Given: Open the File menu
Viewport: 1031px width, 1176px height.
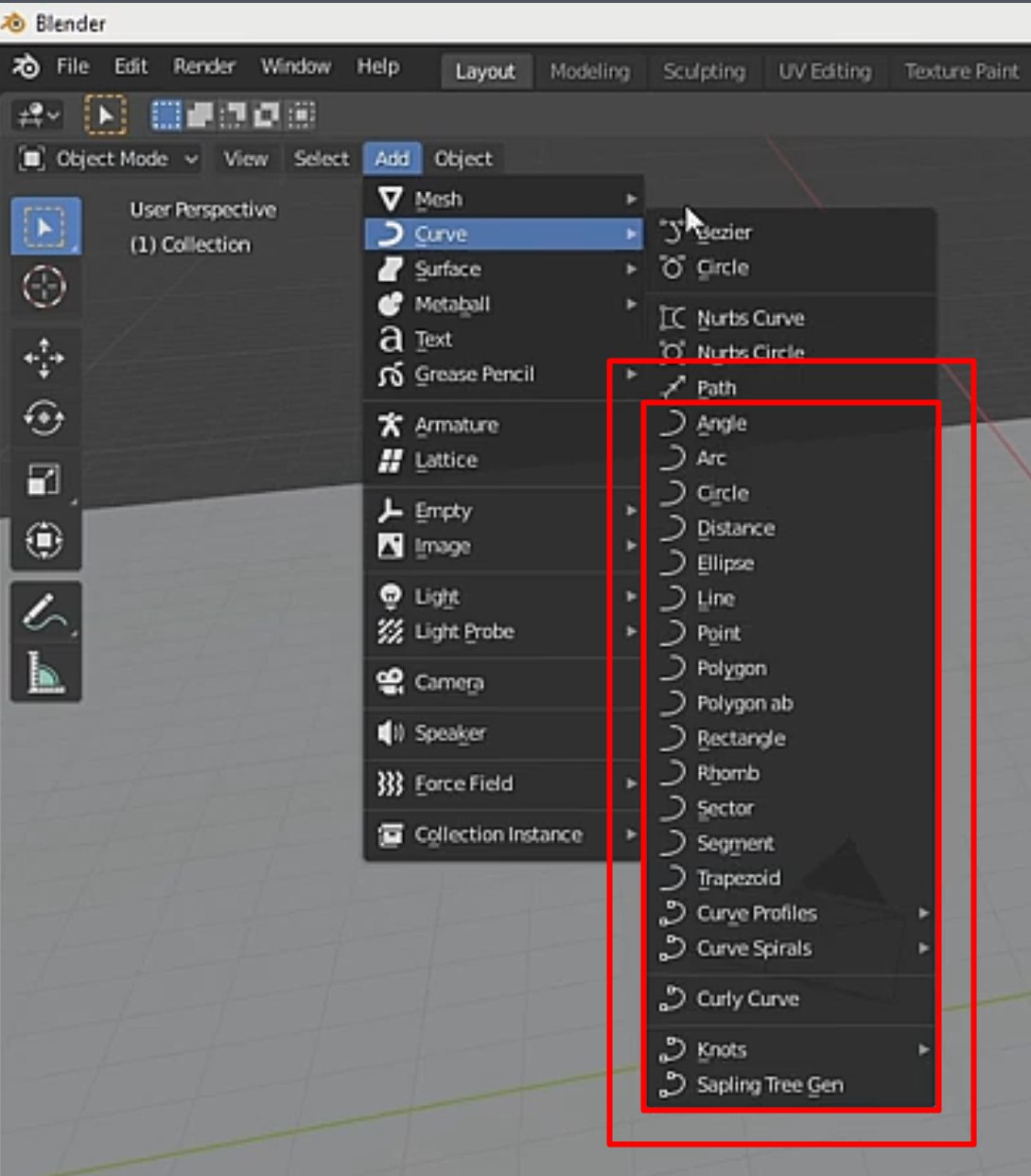Looking at the screenshot, I should 73,66.
